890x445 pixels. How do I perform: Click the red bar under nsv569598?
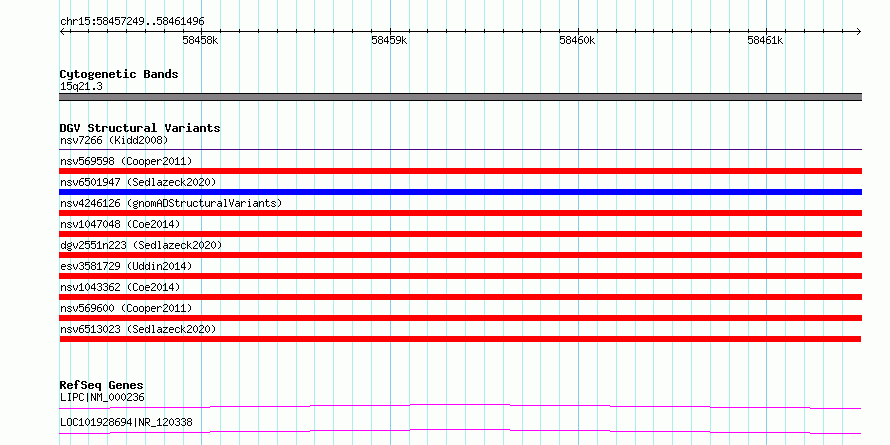tap(460, 171)
